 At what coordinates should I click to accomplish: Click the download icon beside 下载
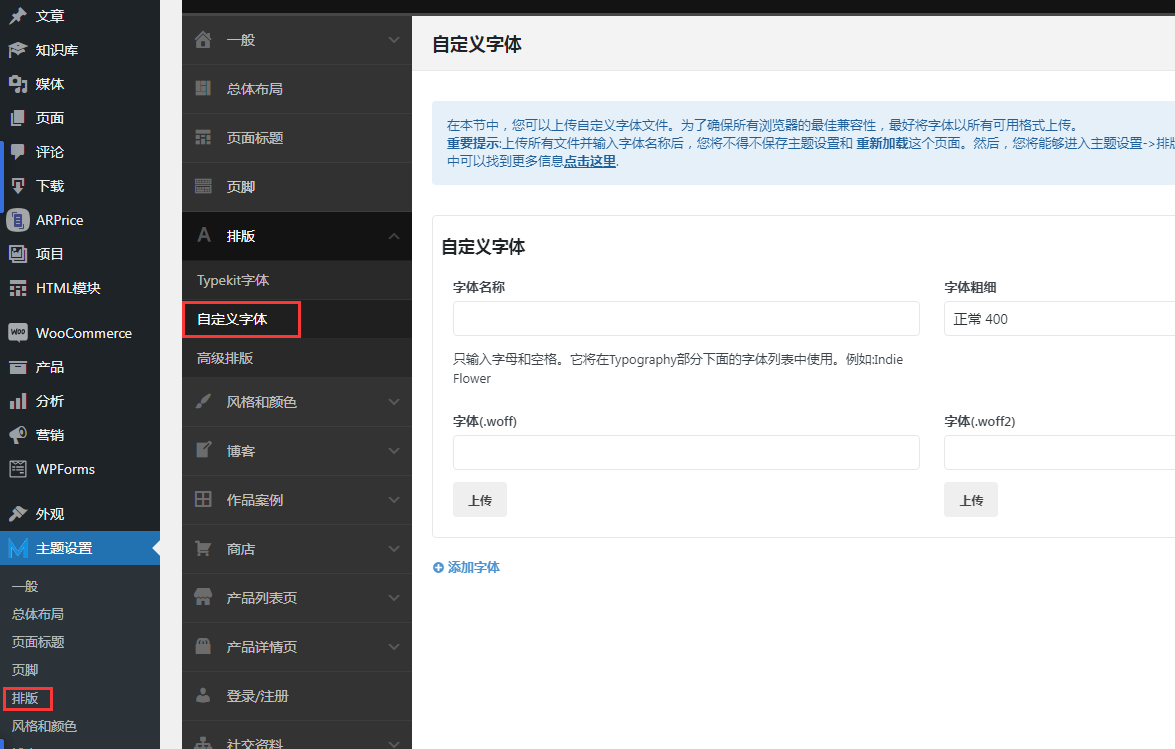coord(18,186)
